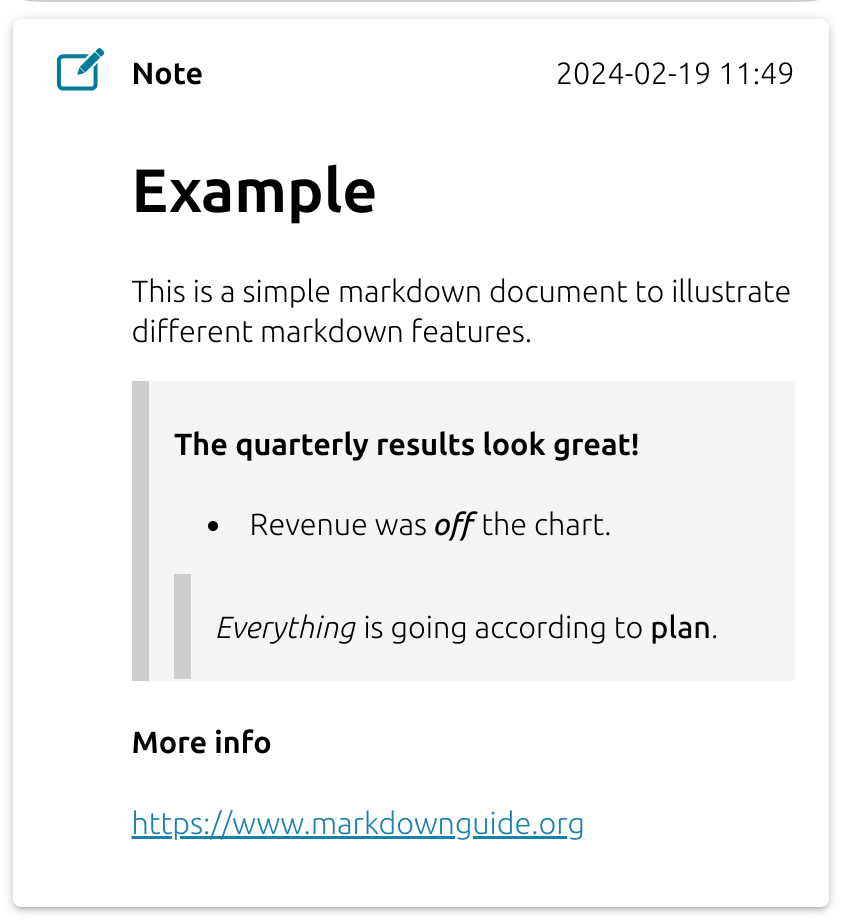Click the bullet point before Revenue

(213, 526)
